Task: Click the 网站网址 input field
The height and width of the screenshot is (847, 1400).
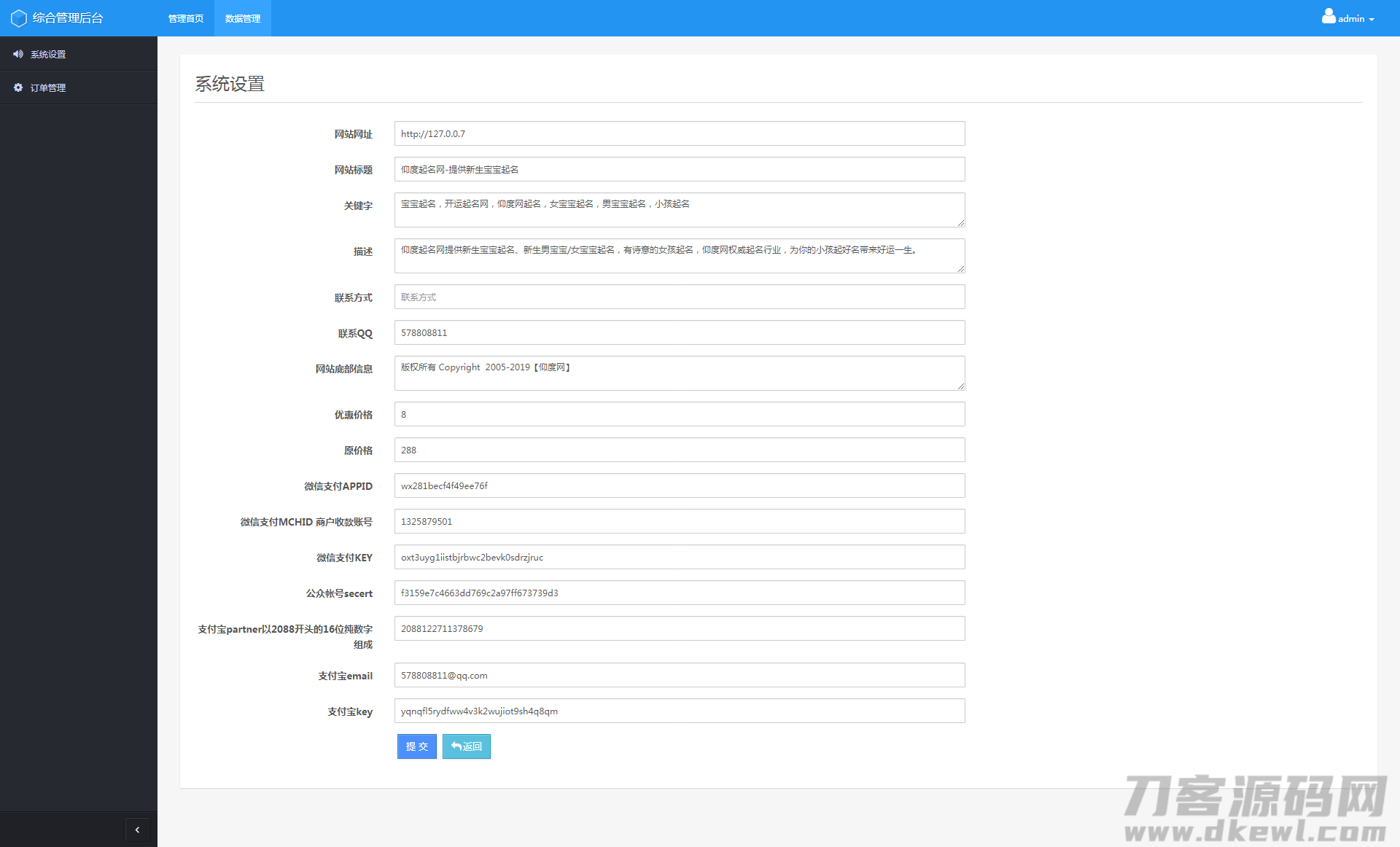Action: (679, 133)
